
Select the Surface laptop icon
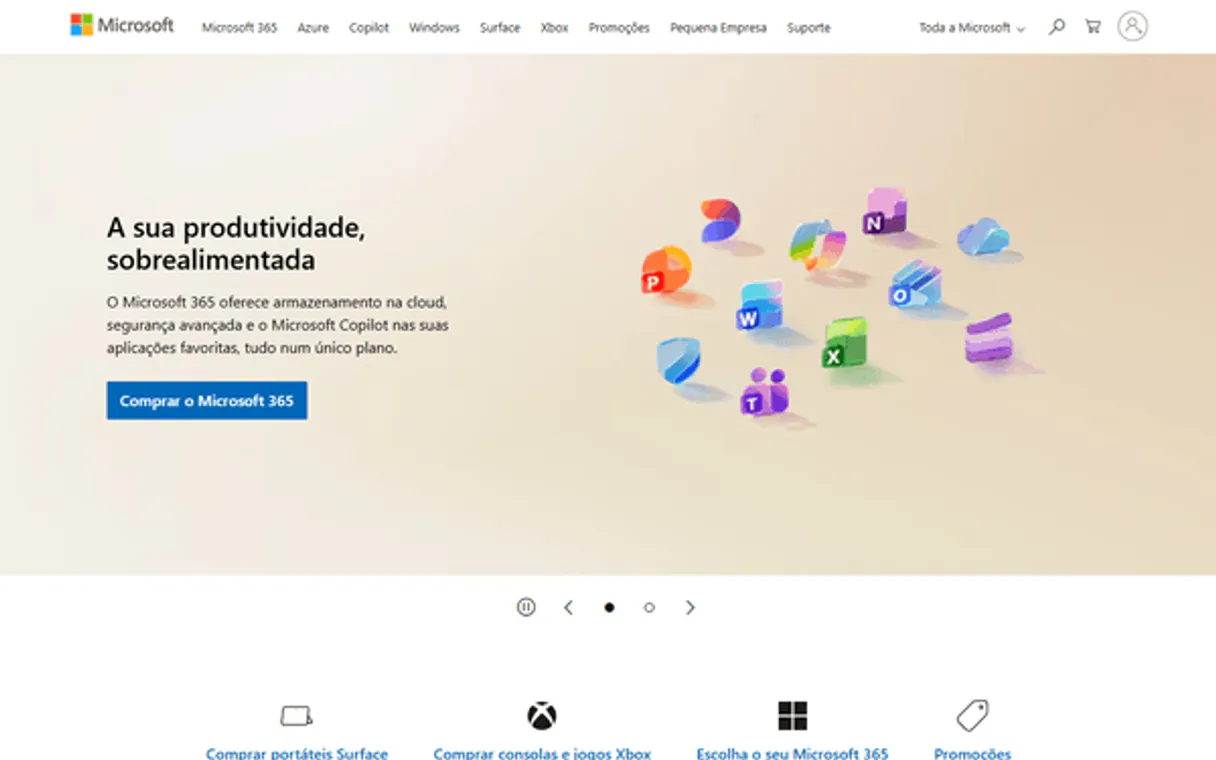click(x=296, y=714)
